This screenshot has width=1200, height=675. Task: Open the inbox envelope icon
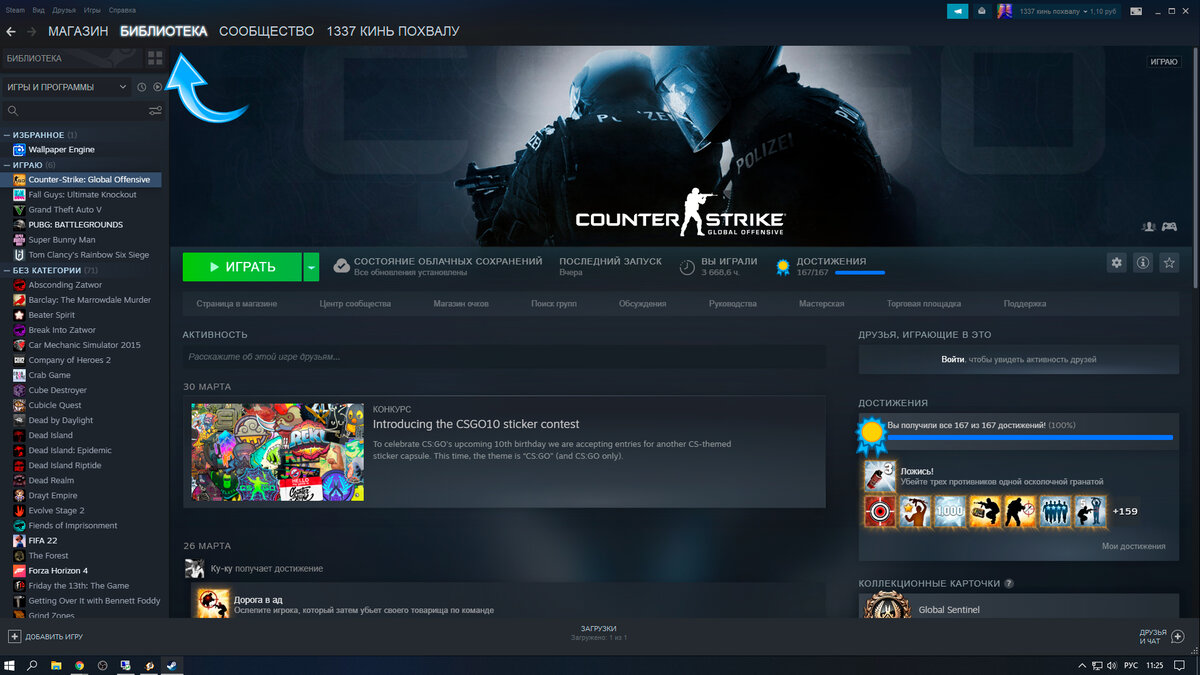982,10
